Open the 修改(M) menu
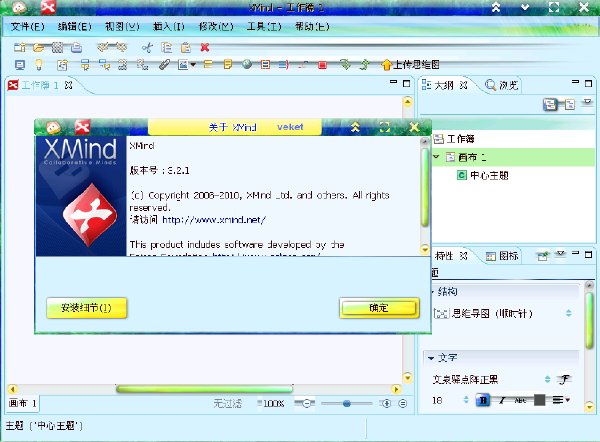This screenshot has width=600, height=442. tap(216, 26)
